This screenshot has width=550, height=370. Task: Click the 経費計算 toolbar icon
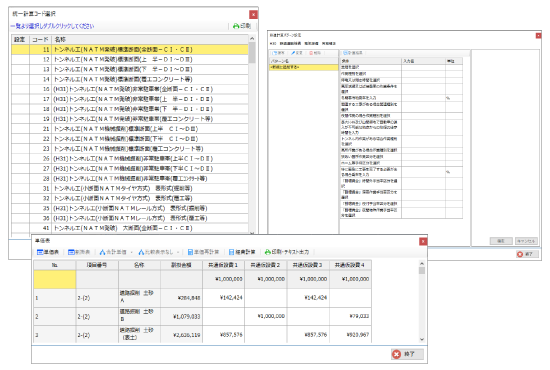tap(232, 252)
